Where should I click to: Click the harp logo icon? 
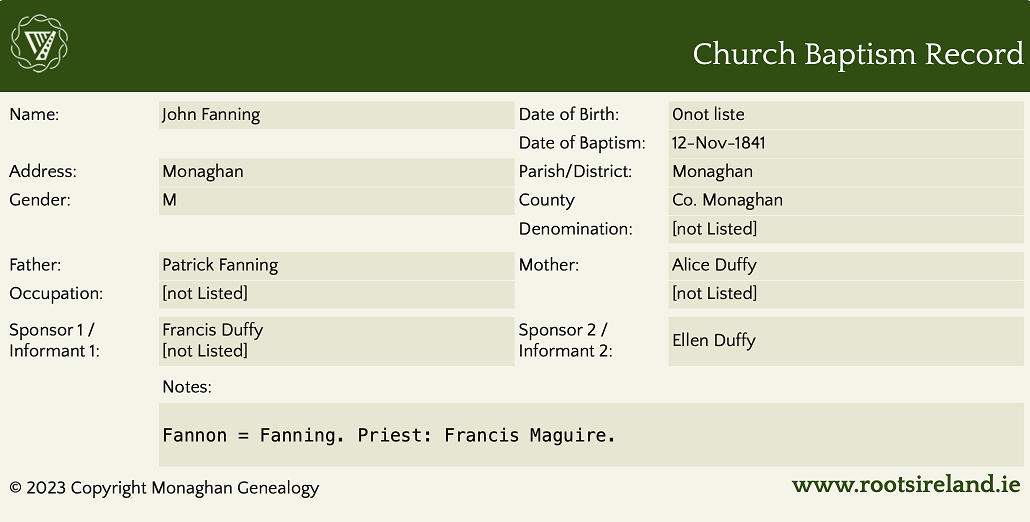(x=39, y=45)
